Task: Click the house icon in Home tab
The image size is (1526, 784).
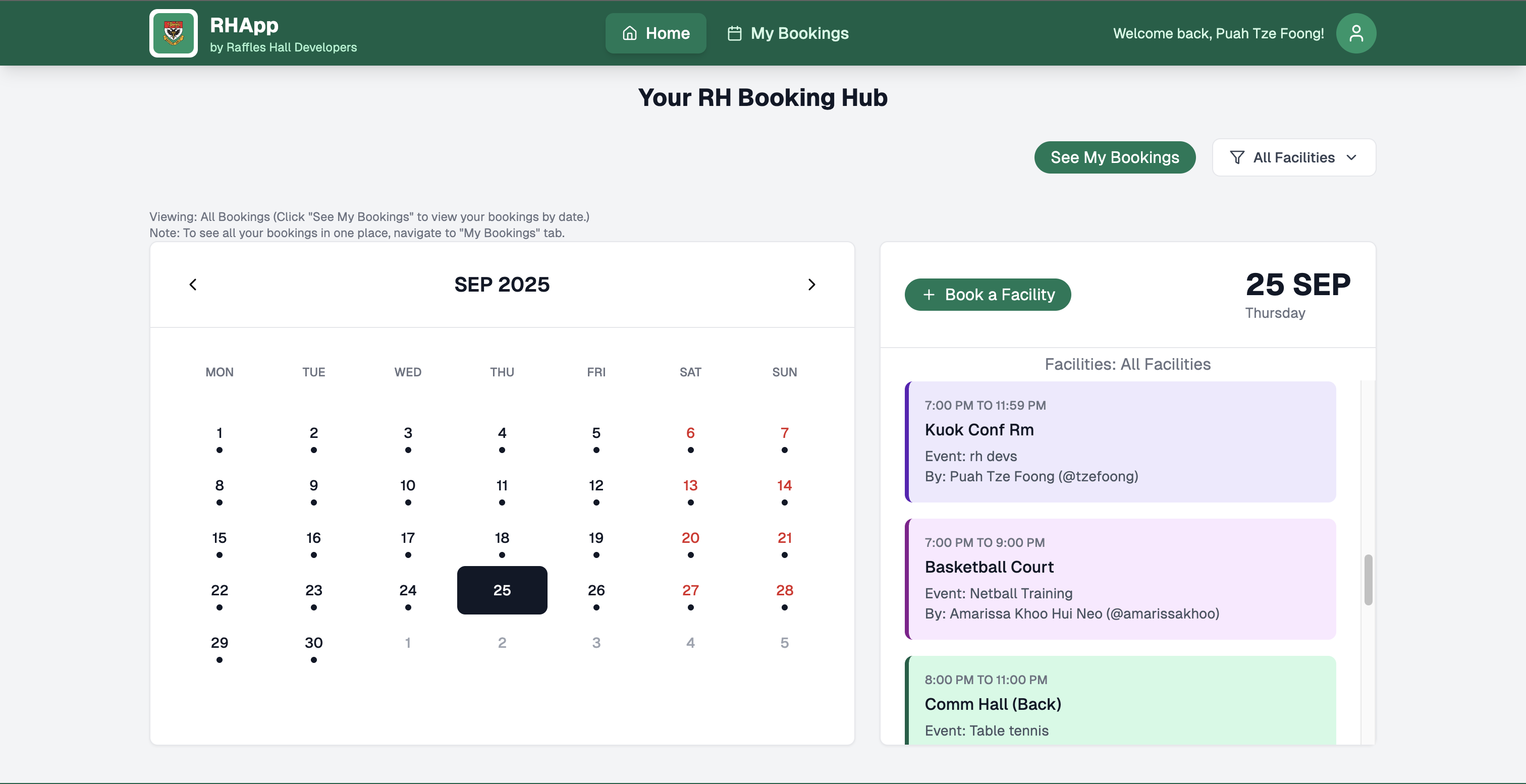Action: click(x=629, y=33)
